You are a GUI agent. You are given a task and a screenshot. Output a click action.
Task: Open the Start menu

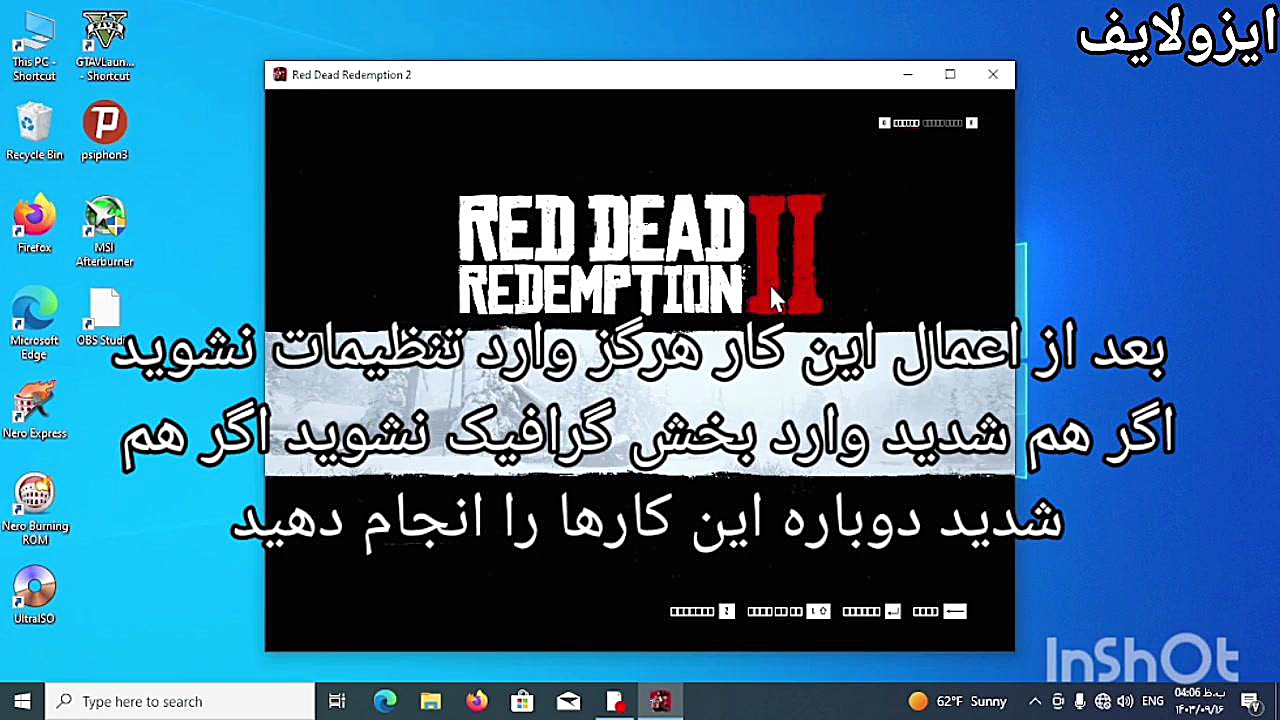pyautogui.click(x=20, y=701)
